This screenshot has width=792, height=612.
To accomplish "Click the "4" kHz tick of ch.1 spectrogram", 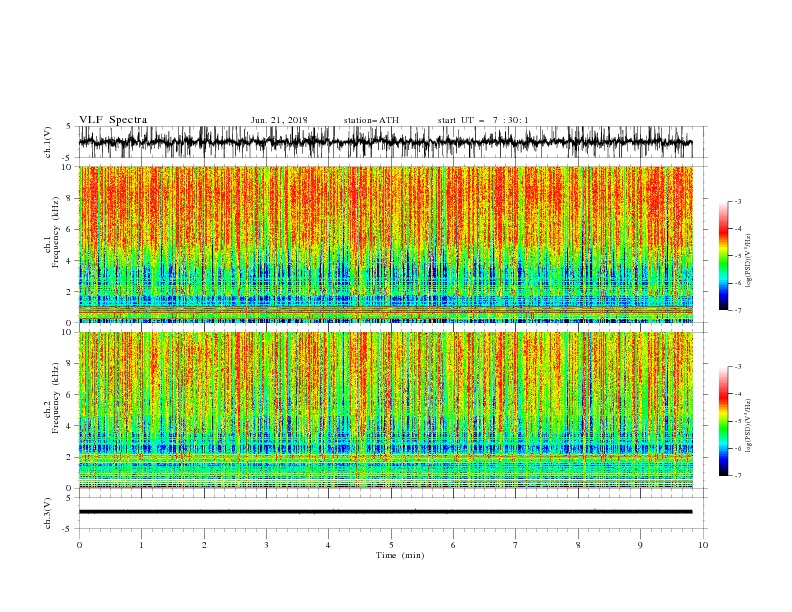I will tap(70, 261).
